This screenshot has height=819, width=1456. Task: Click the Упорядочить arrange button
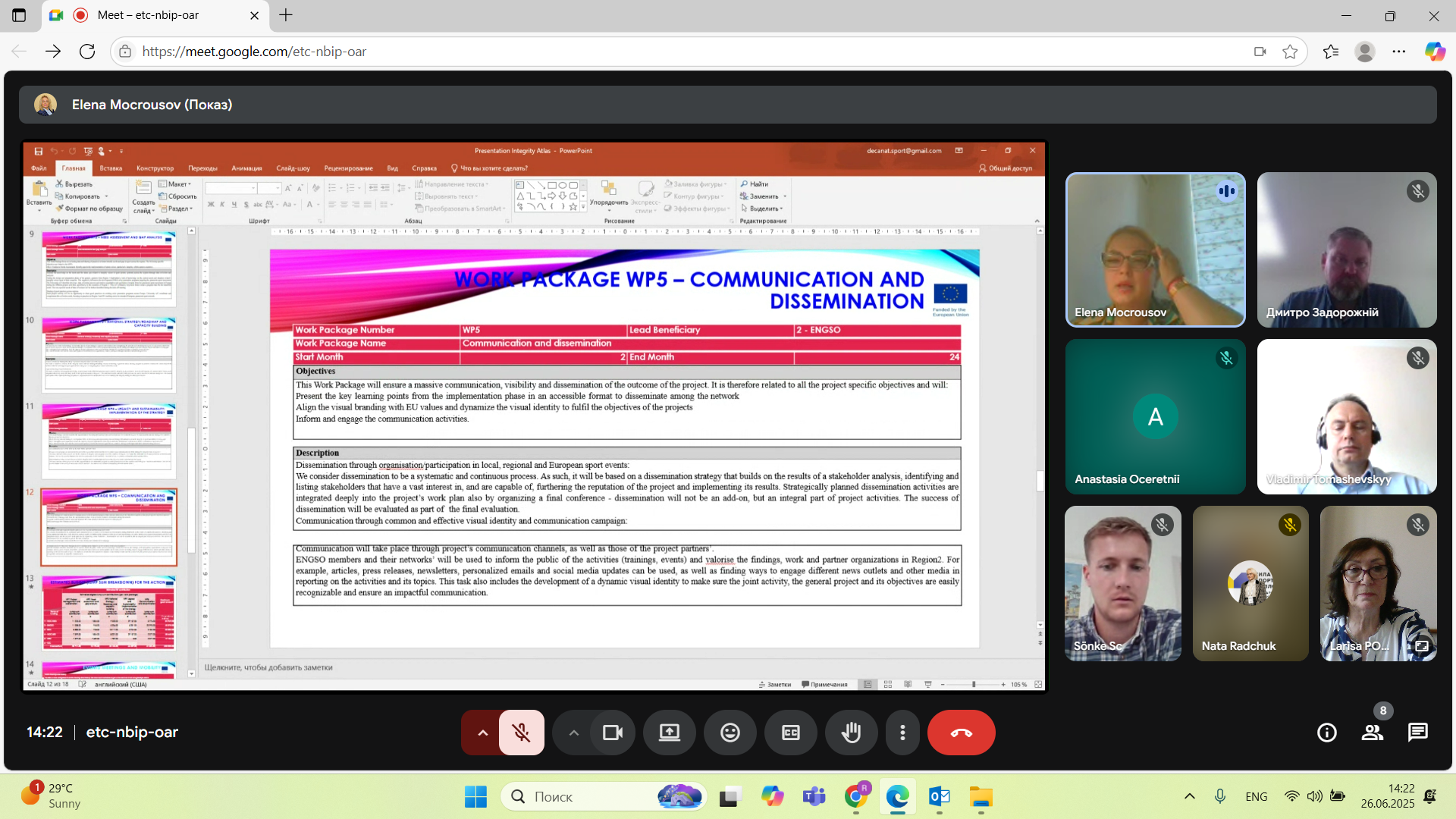[x=609, y=193]
